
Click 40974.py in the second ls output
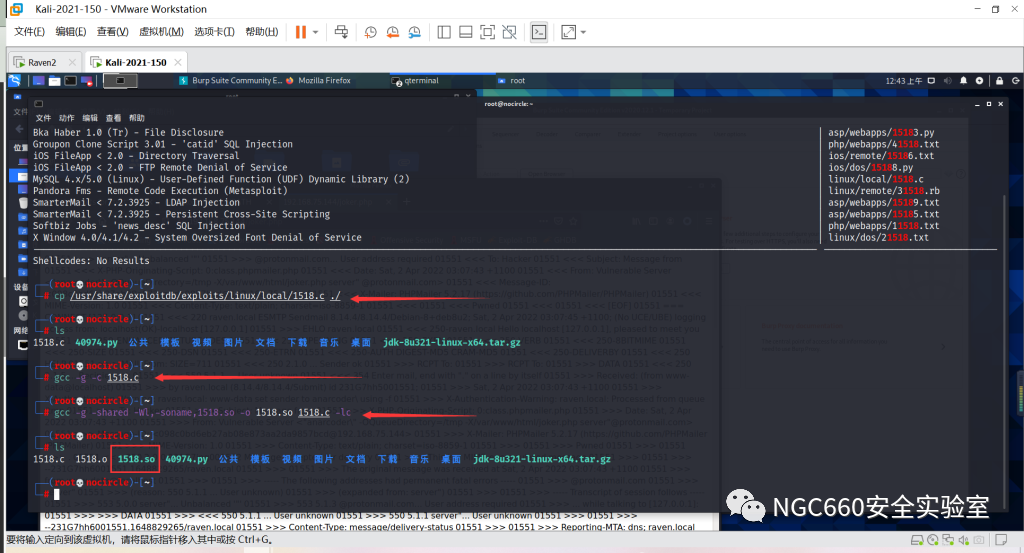[x=187, y=459]
